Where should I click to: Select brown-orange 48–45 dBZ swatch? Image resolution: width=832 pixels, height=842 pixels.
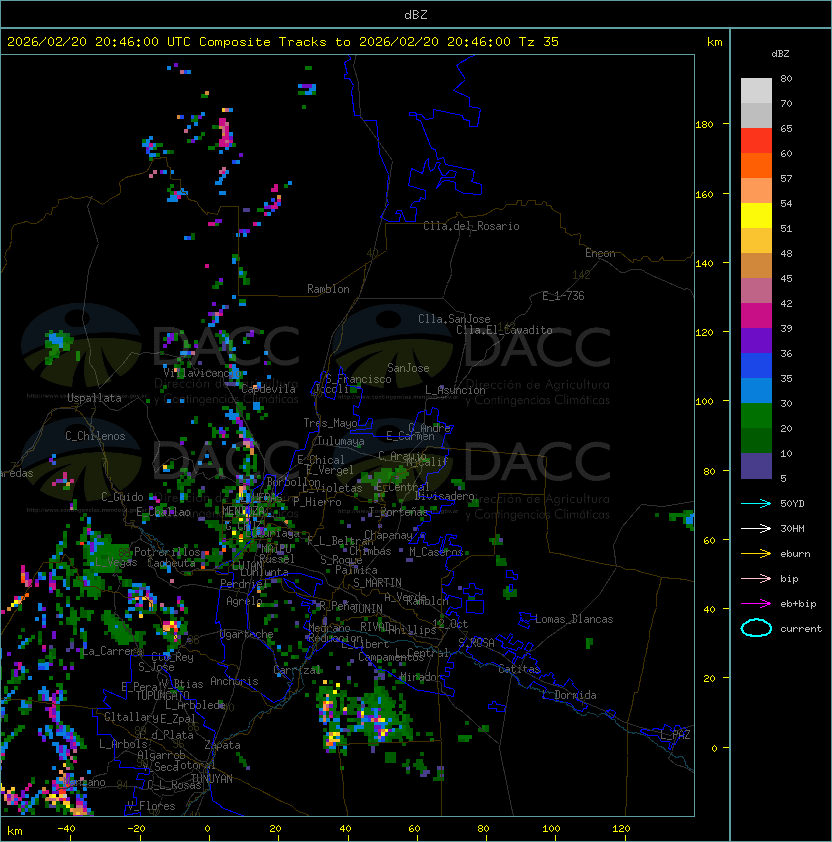click(756, 265)
